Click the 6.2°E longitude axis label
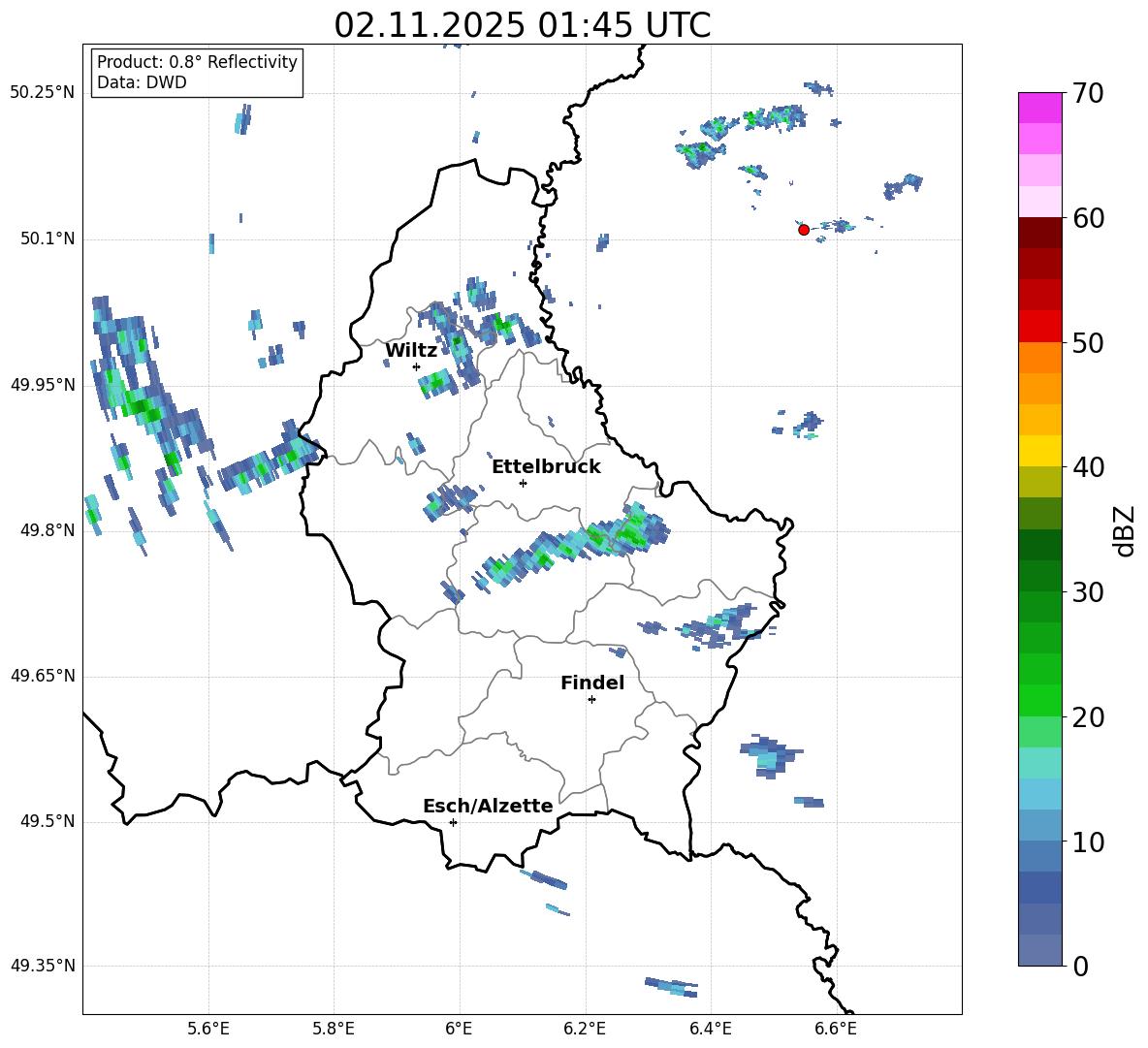This screenshot has height=1048, width=1148. point(585,1029)
